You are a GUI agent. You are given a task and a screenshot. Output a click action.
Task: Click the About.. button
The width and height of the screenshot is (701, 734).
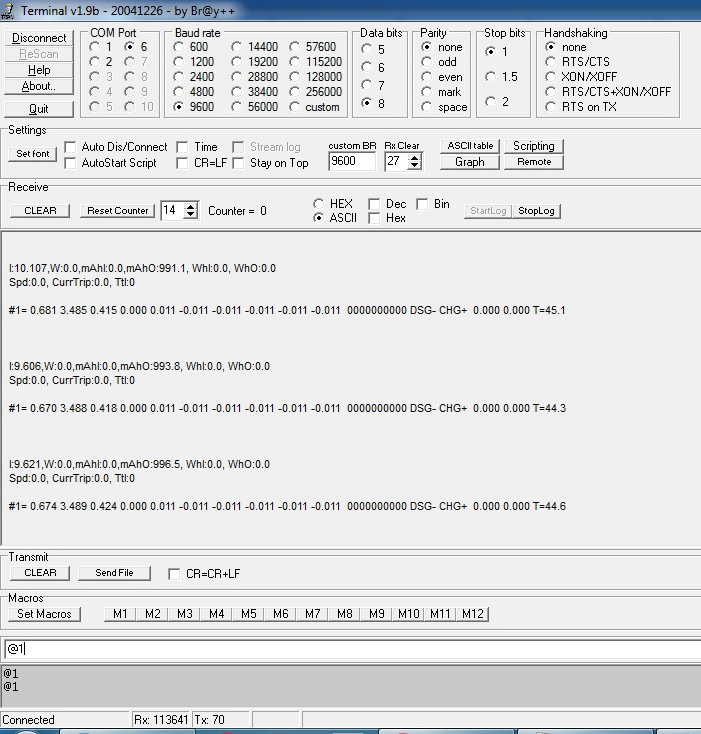(39, 86)
